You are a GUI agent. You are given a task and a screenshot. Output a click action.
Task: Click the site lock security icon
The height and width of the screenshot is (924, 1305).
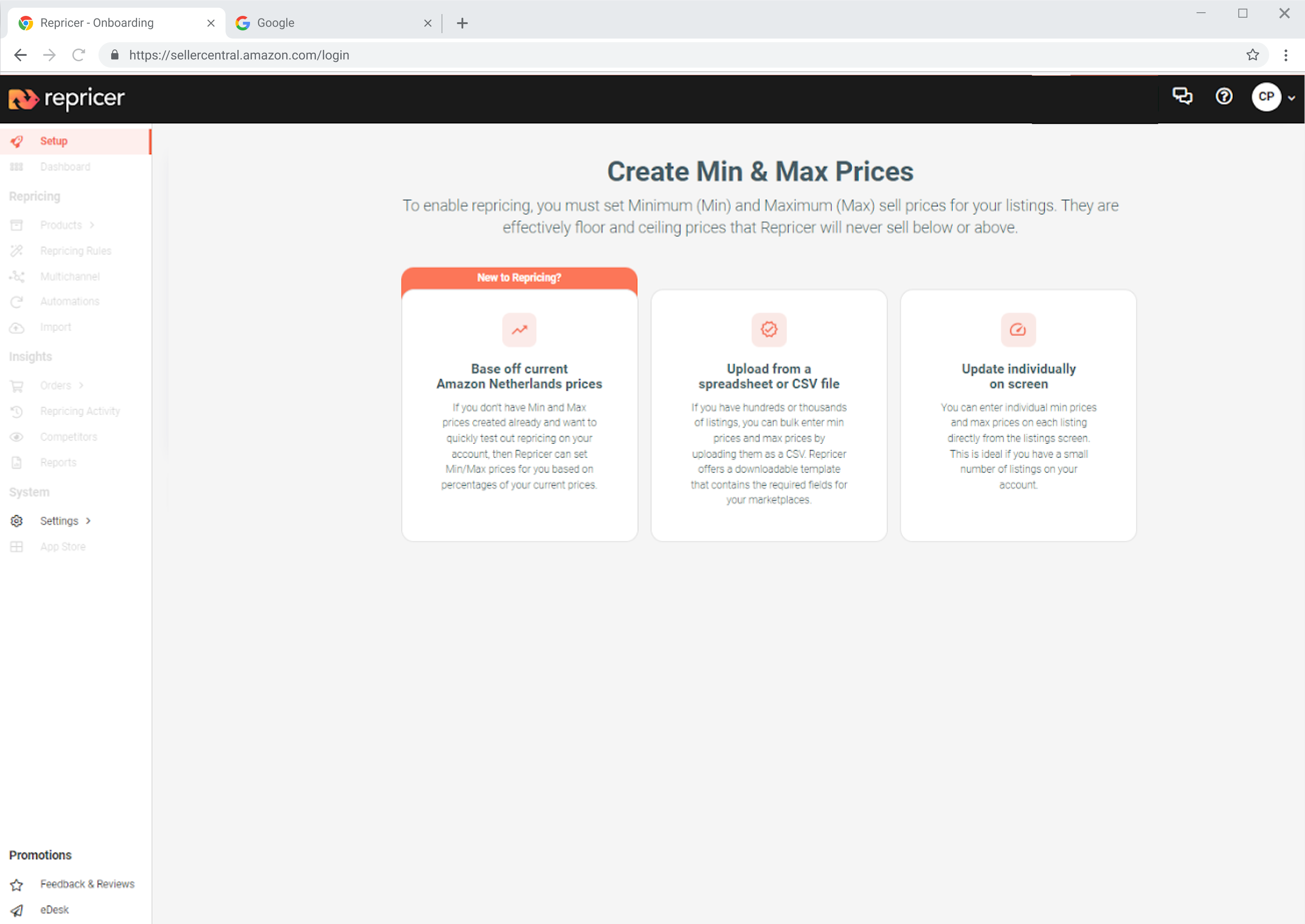pos(115,55)
